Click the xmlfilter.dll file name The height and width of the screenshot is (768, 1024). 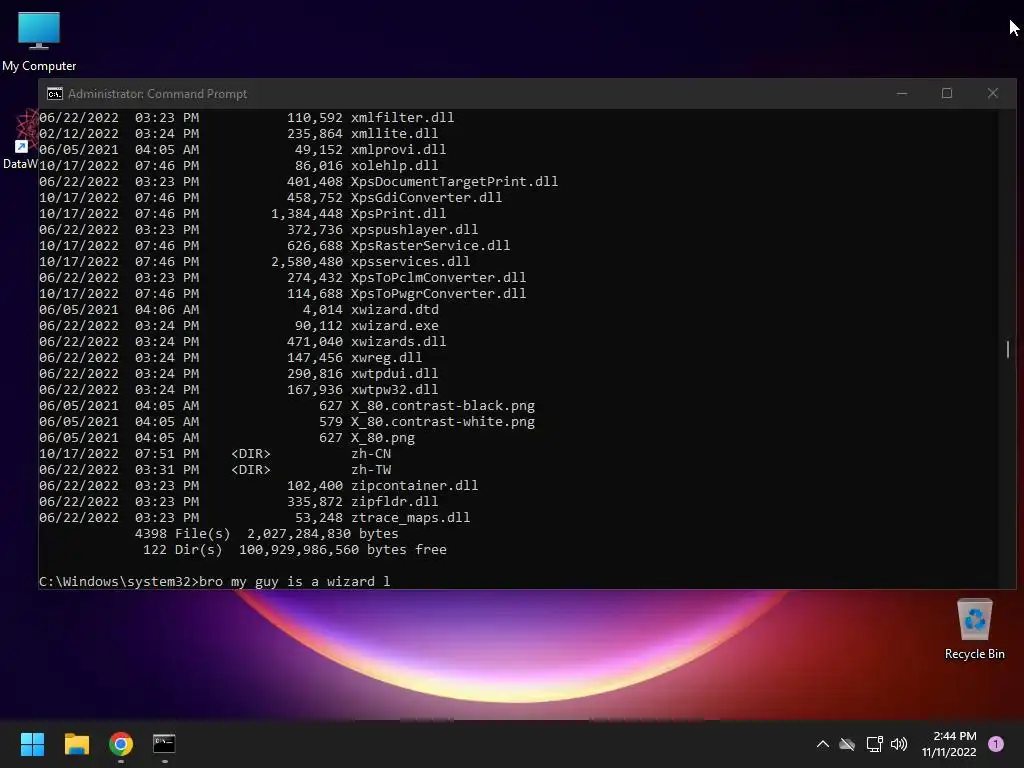pyautogui.click(x=402, y=118)
